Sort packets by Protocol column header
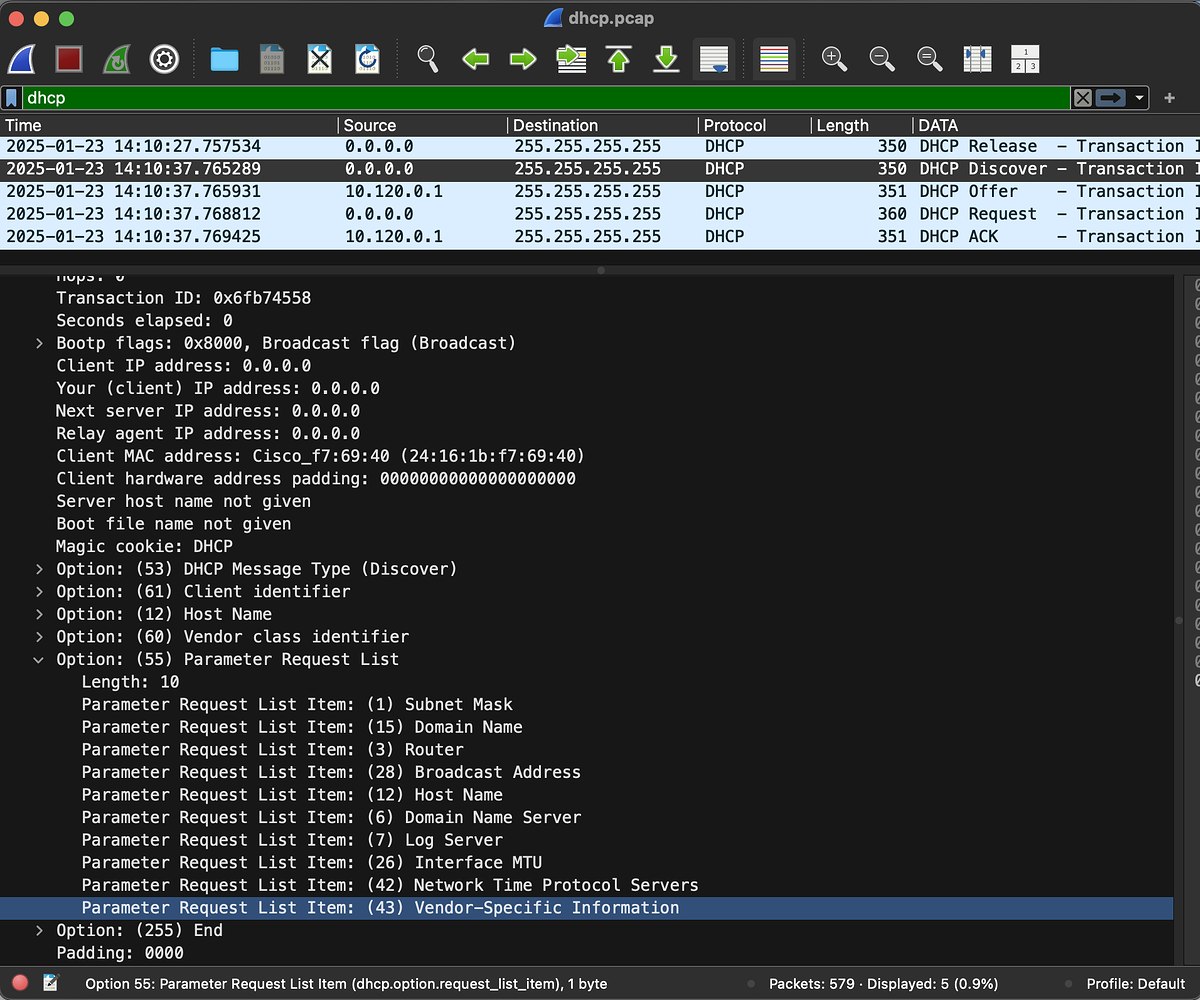The width and height of the screenshot is (1200, 1000). click(x=735, y=125)
